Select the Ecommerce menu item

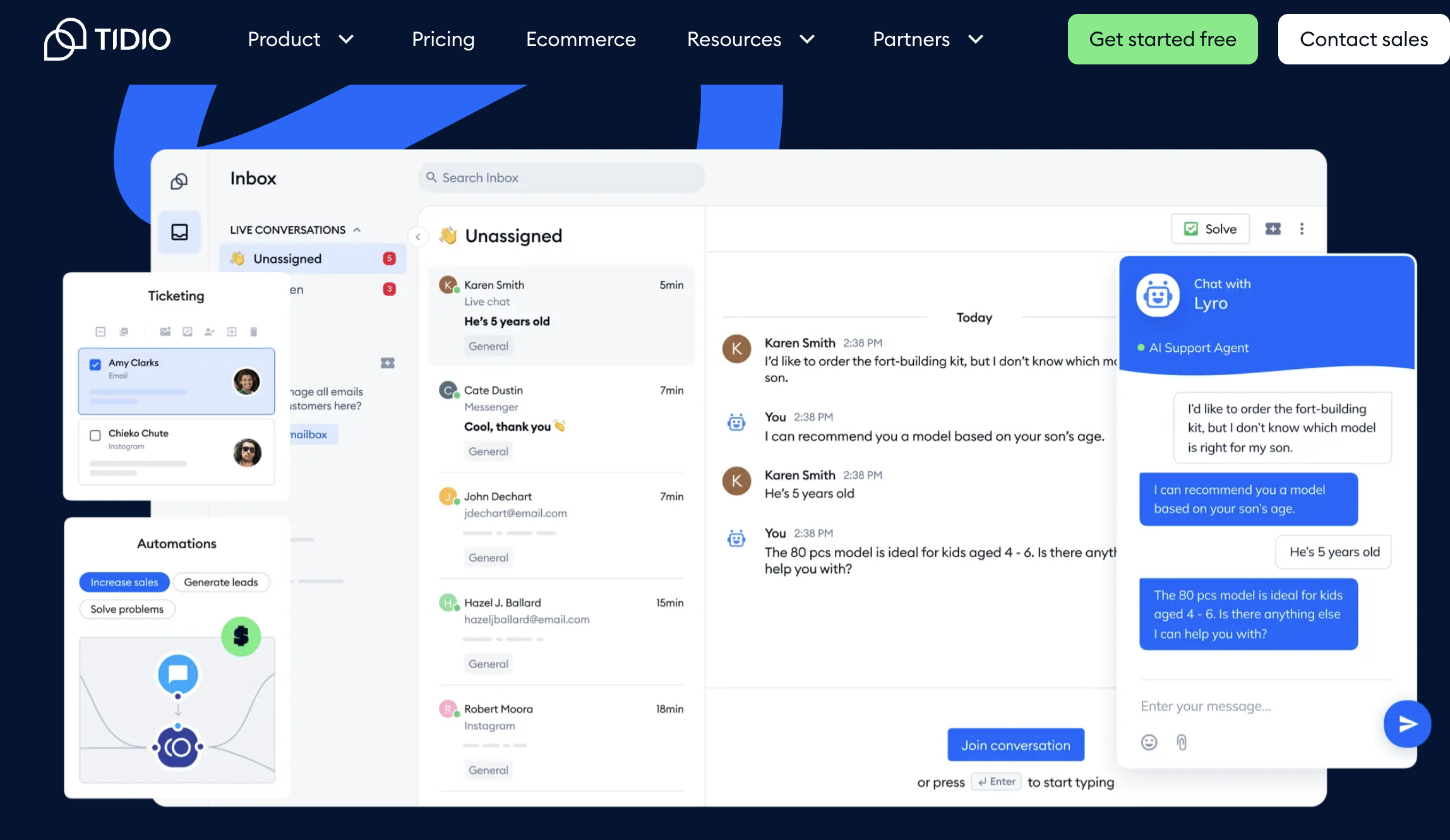pyautogui.click(x=581, y=38)
